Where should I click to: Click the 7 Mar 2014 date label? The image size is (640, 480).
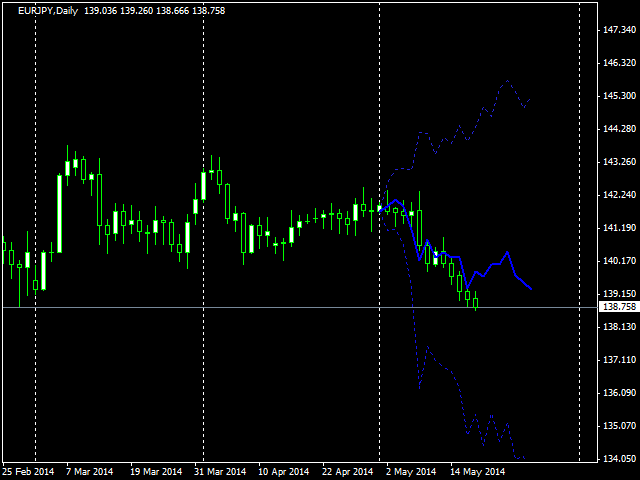point(89,472)
